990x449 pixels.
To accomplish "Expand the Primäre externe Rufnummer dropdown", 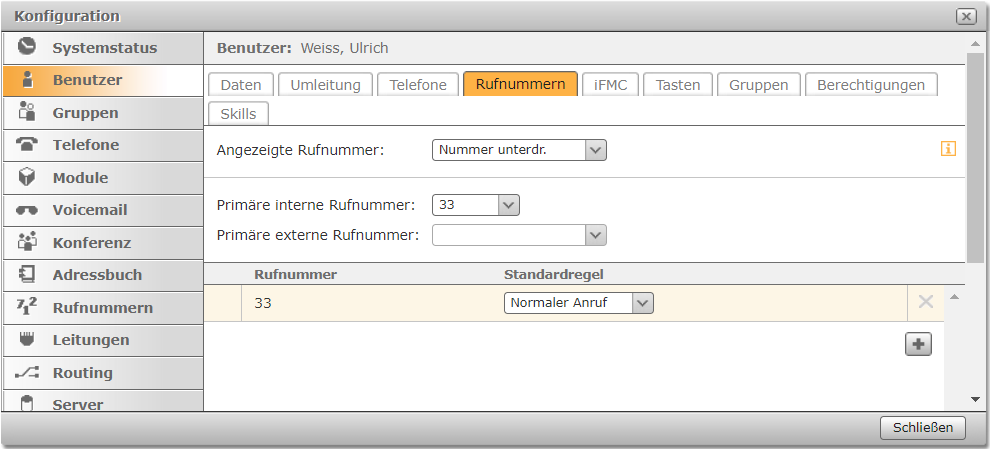I will pos(595,235).
